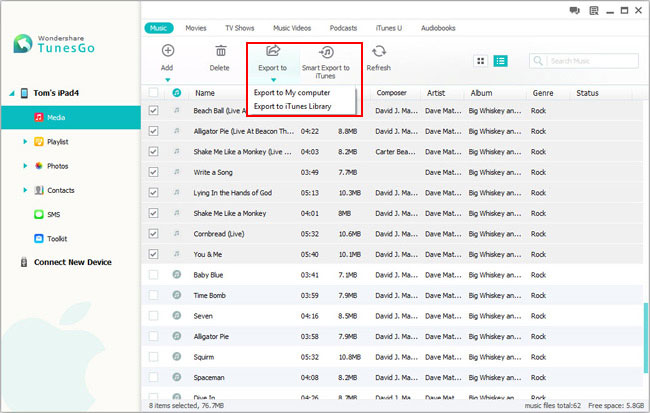650x413 pixels.
Task: Click the Tom's iPad4 device icon
Action: tap(24, 93)
